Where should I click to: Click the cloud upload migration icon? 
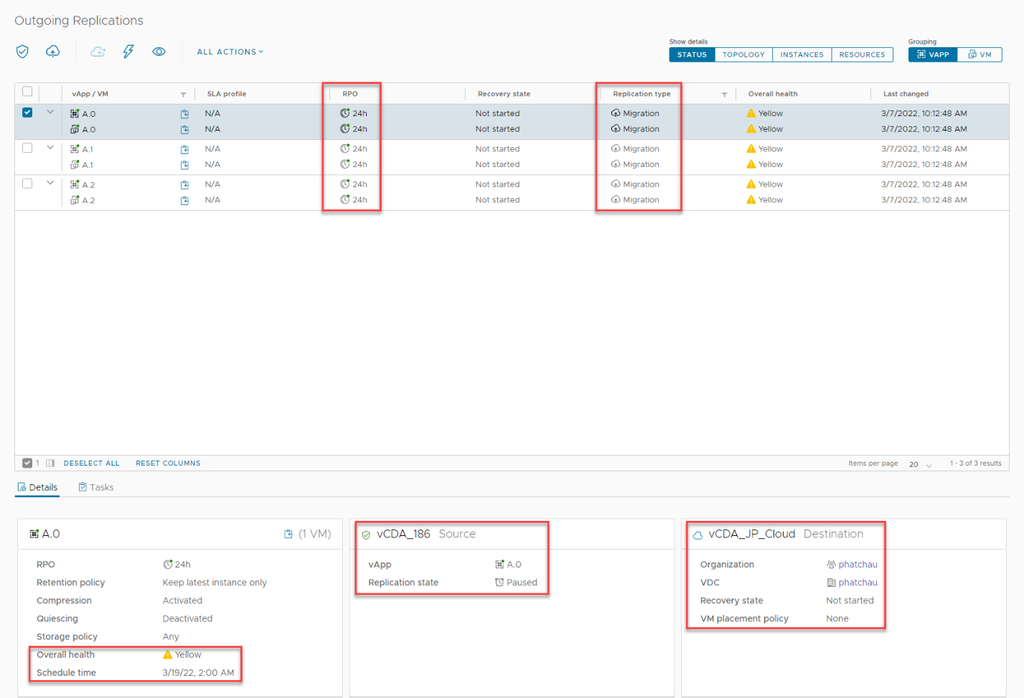pos(53,52)
